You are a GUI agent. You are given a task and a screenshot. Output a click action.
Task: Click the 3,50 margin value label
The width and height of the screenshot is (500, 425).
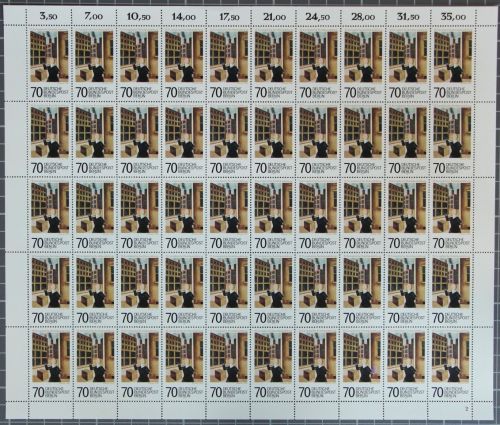(x=49, y=16)
